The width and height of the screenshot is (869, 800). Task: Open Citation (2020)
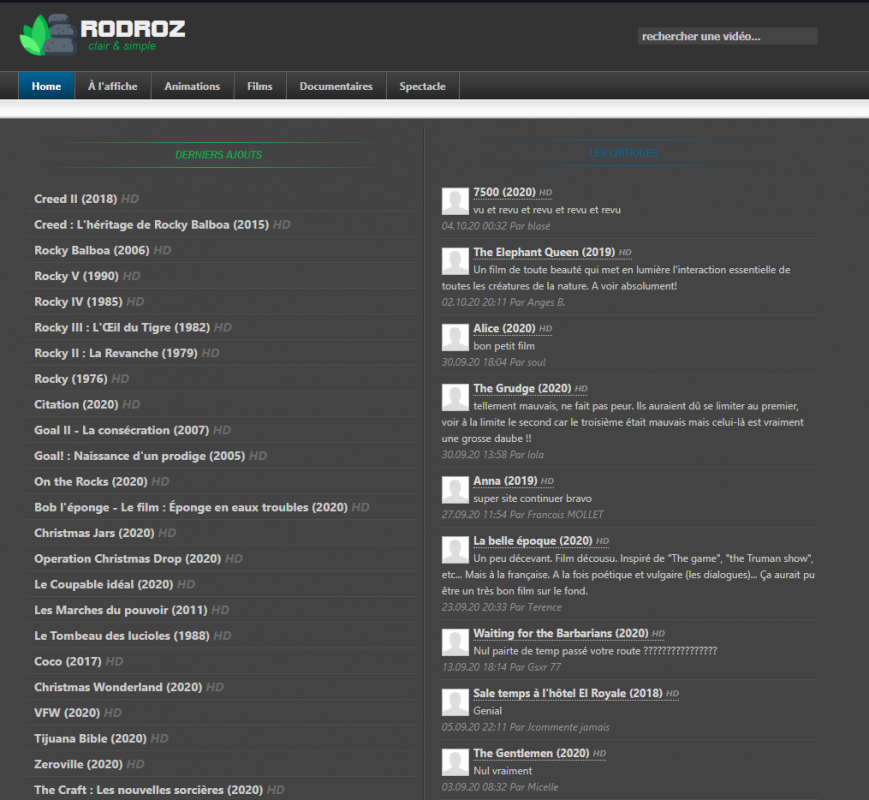pyautogui.click(x=76, y=404)
